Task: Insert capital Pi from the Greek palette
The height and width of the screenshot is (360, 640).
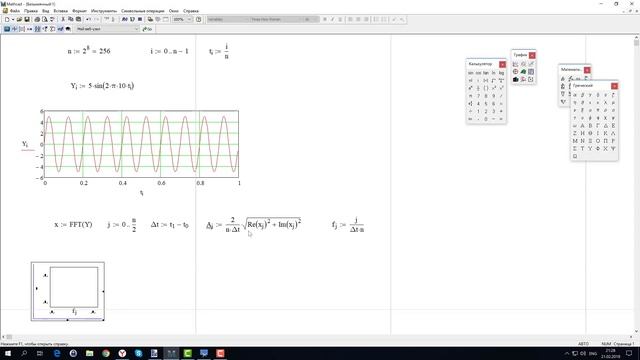Action: click(x=605, y=141)
